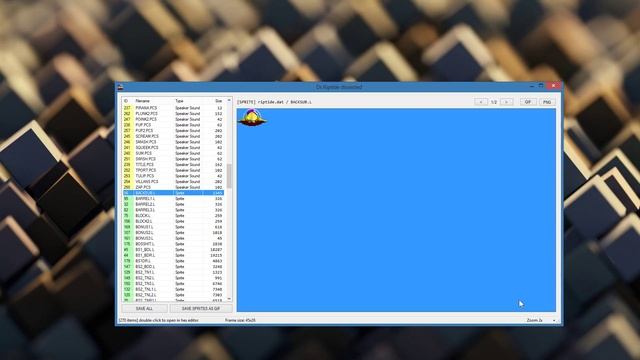The height and width of the screenshot is (360, 640).
Task: Sort list by ID column header
Action: pos(126,101)
